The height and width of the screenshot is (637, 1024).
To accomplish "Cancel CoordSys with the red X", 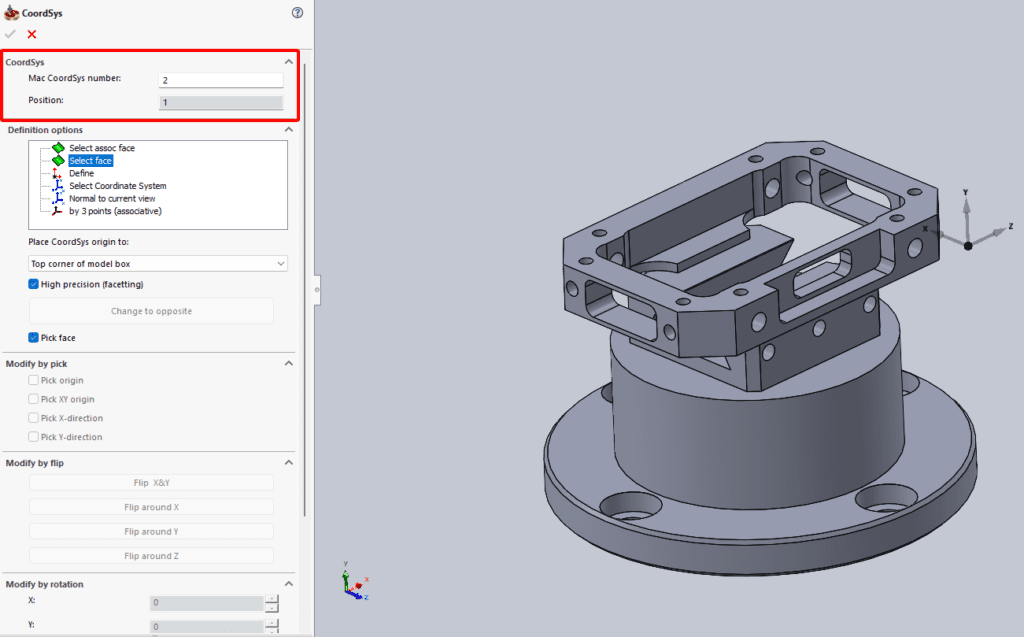I will tap(30, 33).
